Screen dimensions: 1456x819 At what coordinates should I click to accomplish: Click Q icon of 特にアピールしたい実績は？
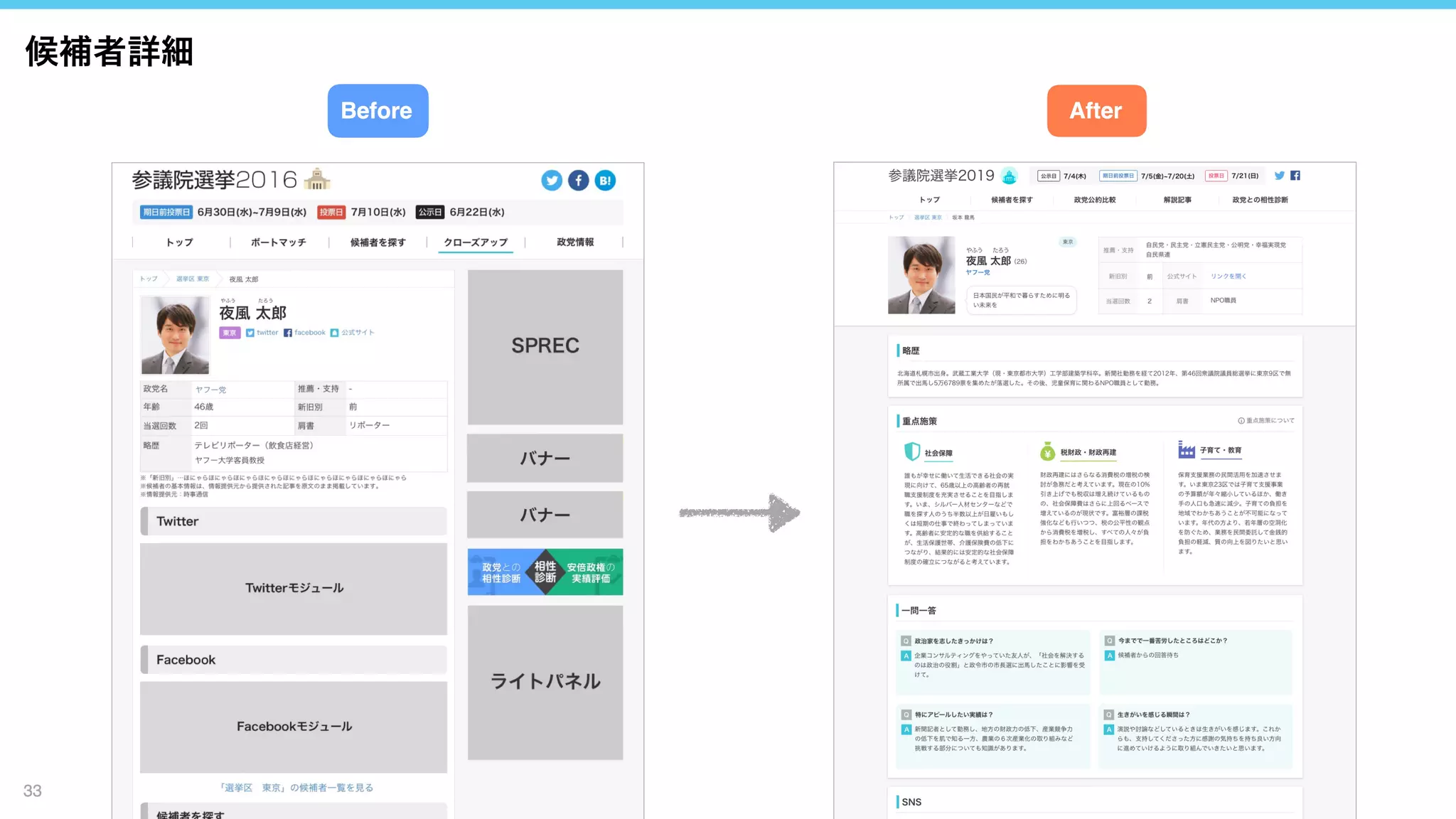906,715
